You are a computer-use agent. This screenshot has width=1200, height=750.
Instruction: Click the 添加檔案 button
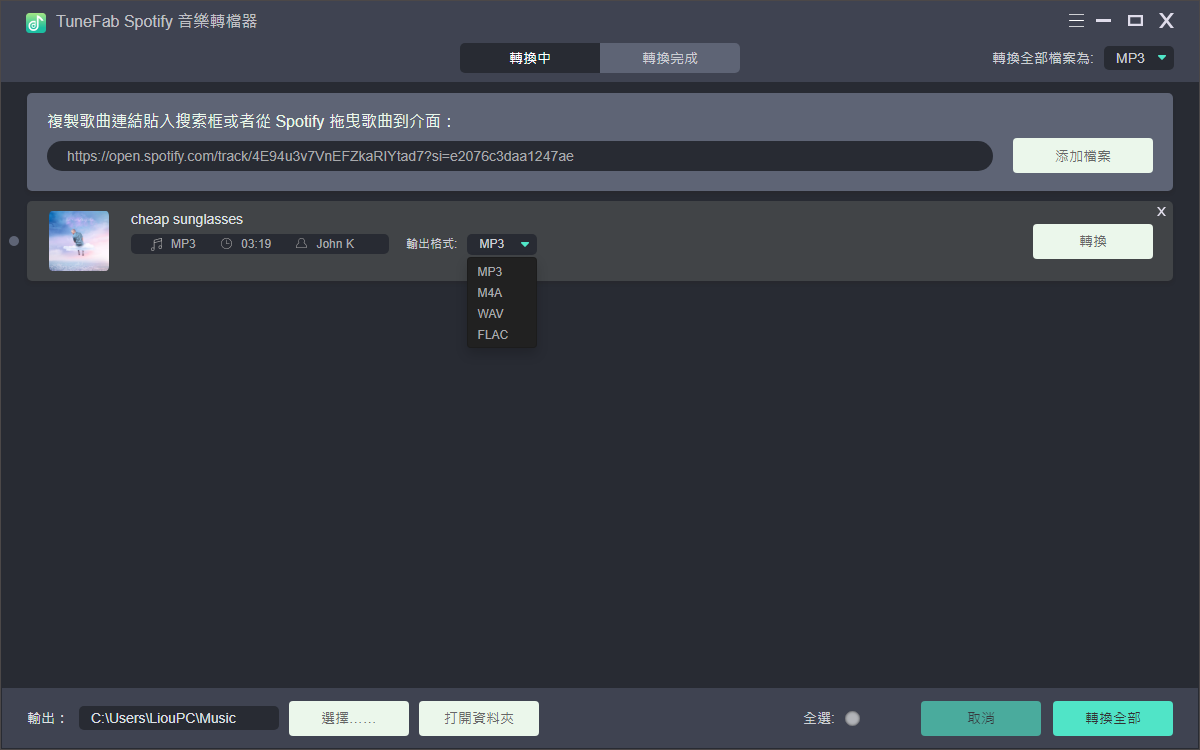pos(1082,156)
